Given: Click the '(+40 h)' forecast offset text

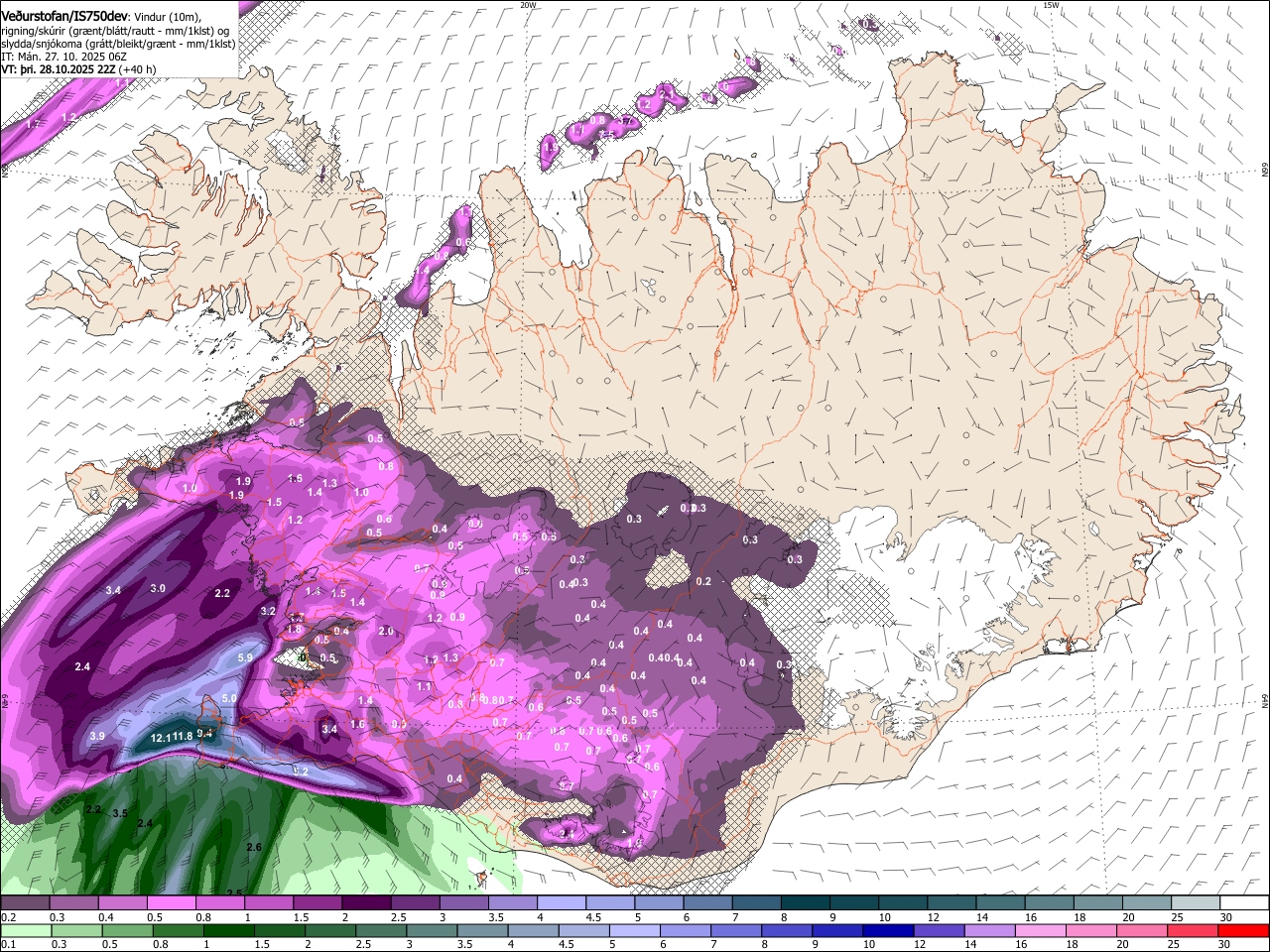Looking at the screenshot, I should [x=137, y=69].
